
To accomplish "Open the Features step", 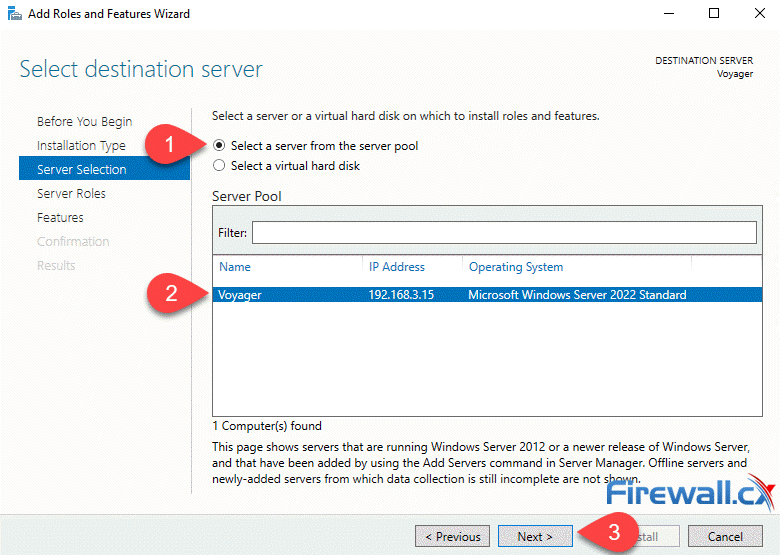I will tap(60, 217).
